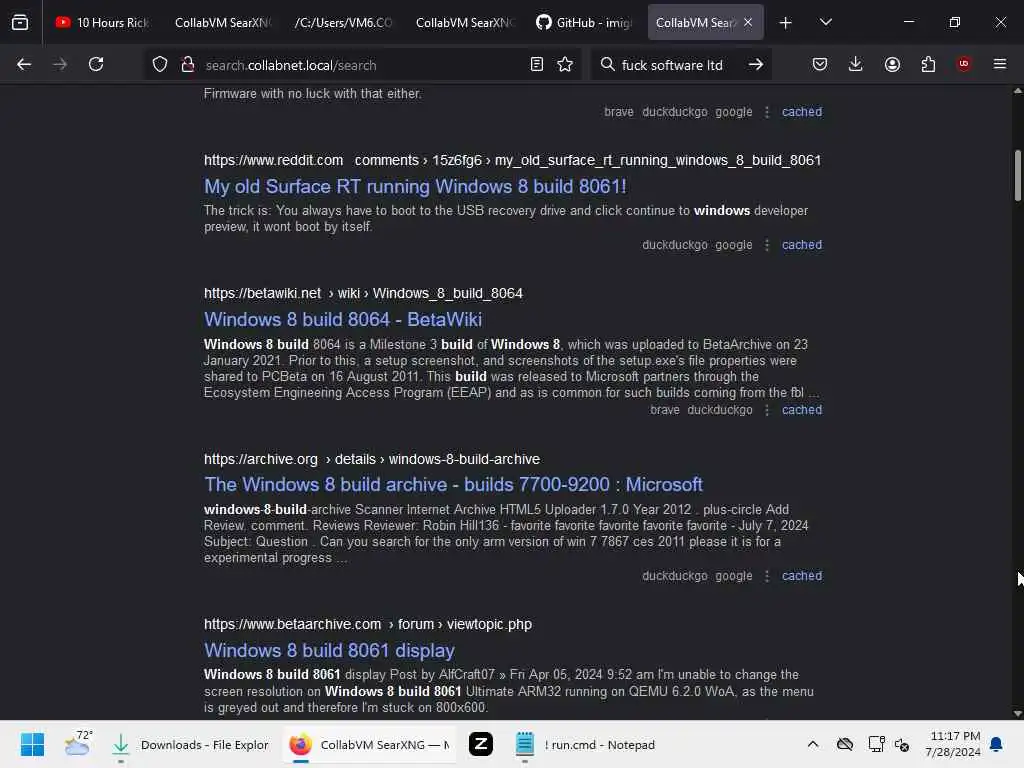
Task: Open Firefox Downloads panel
Action: 856,64
